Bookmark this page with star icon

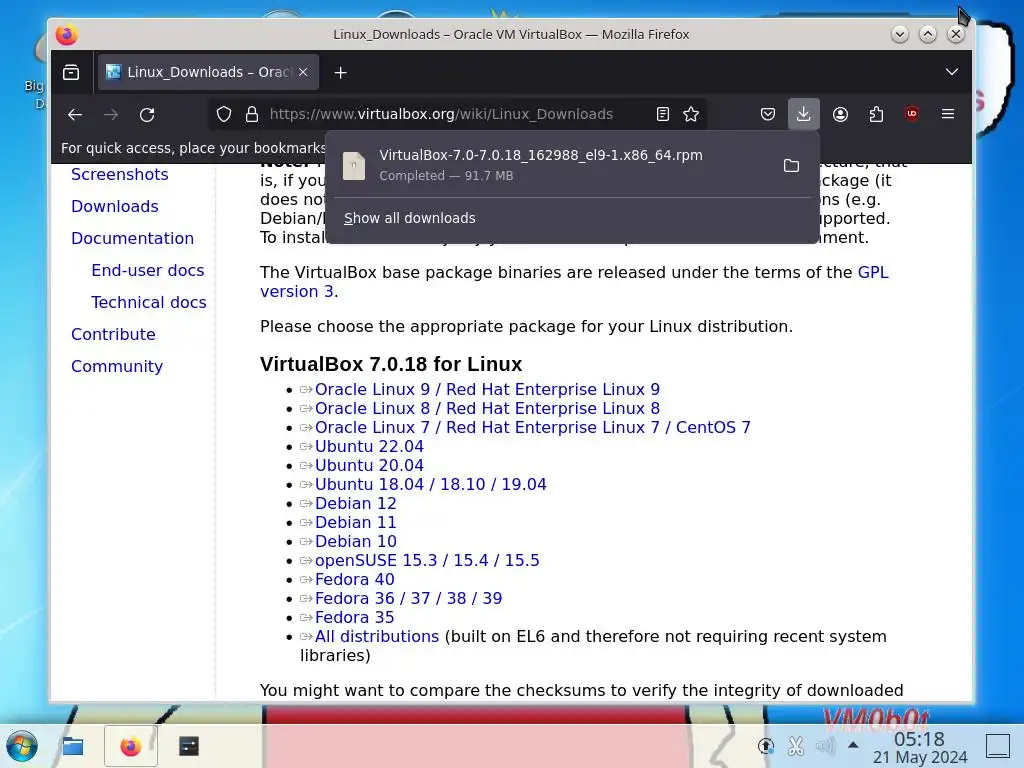click(691, 114)
